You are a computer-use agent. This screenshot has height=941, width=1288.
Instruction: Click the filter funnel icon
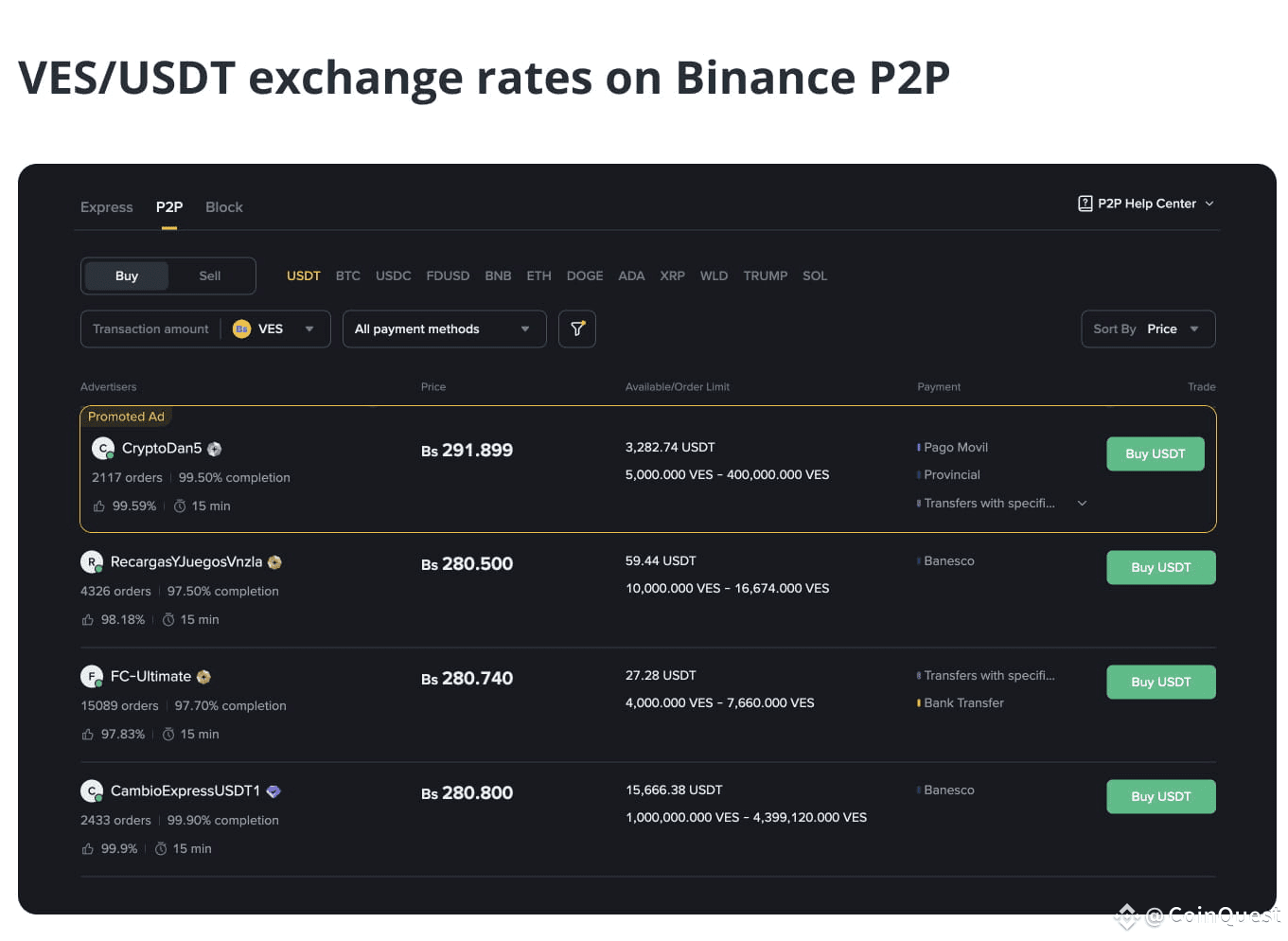point(577,329)
